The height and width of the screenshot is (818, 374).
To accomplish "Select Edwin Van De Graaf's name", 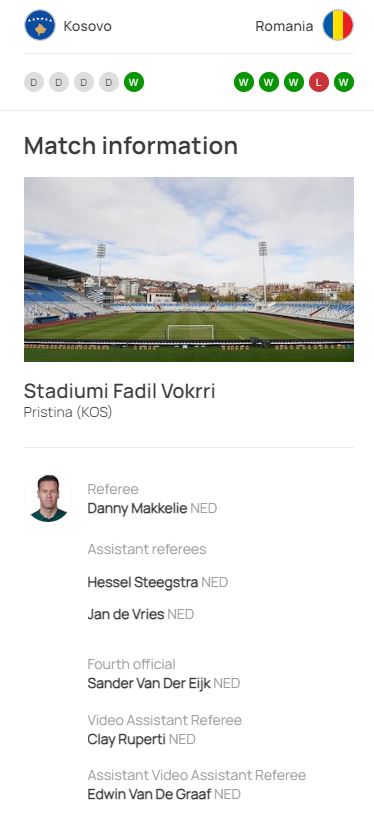I will pos(149,795).
